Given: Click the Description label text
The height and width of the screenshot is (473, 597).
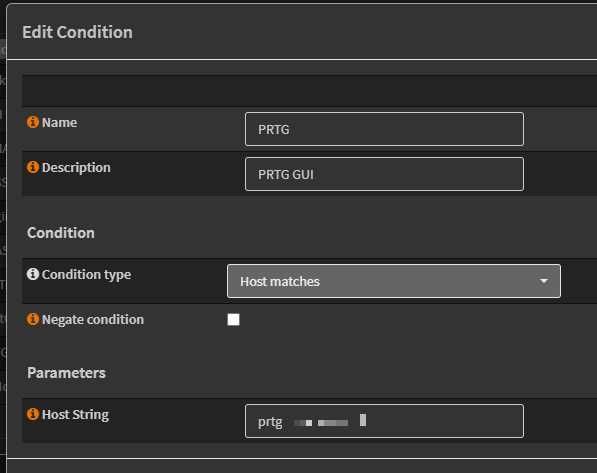Looking at the screenshot, I should point(76,168).
